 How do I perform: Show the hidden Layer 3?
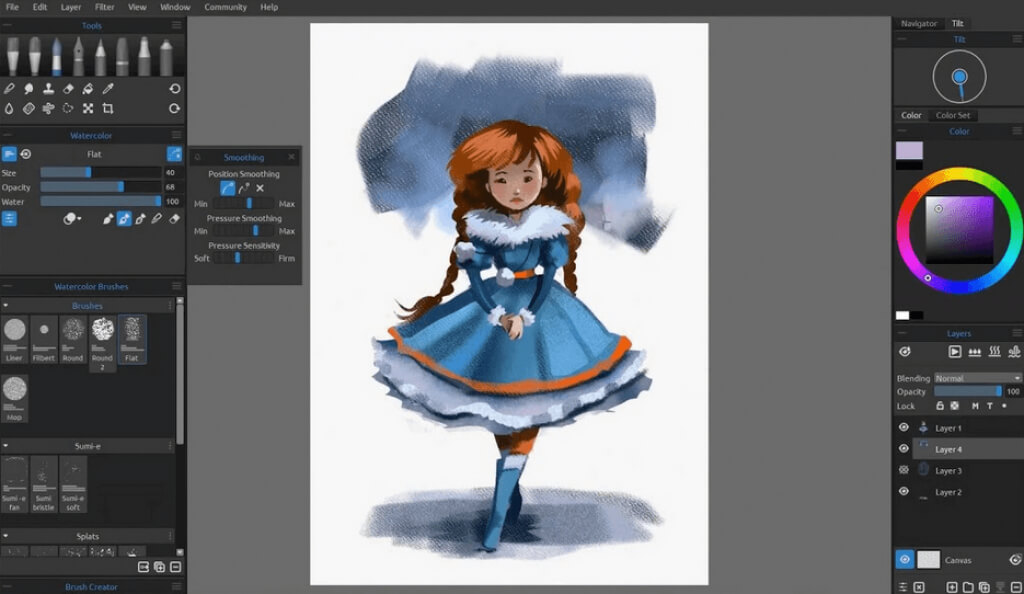(x=904, y=470)
